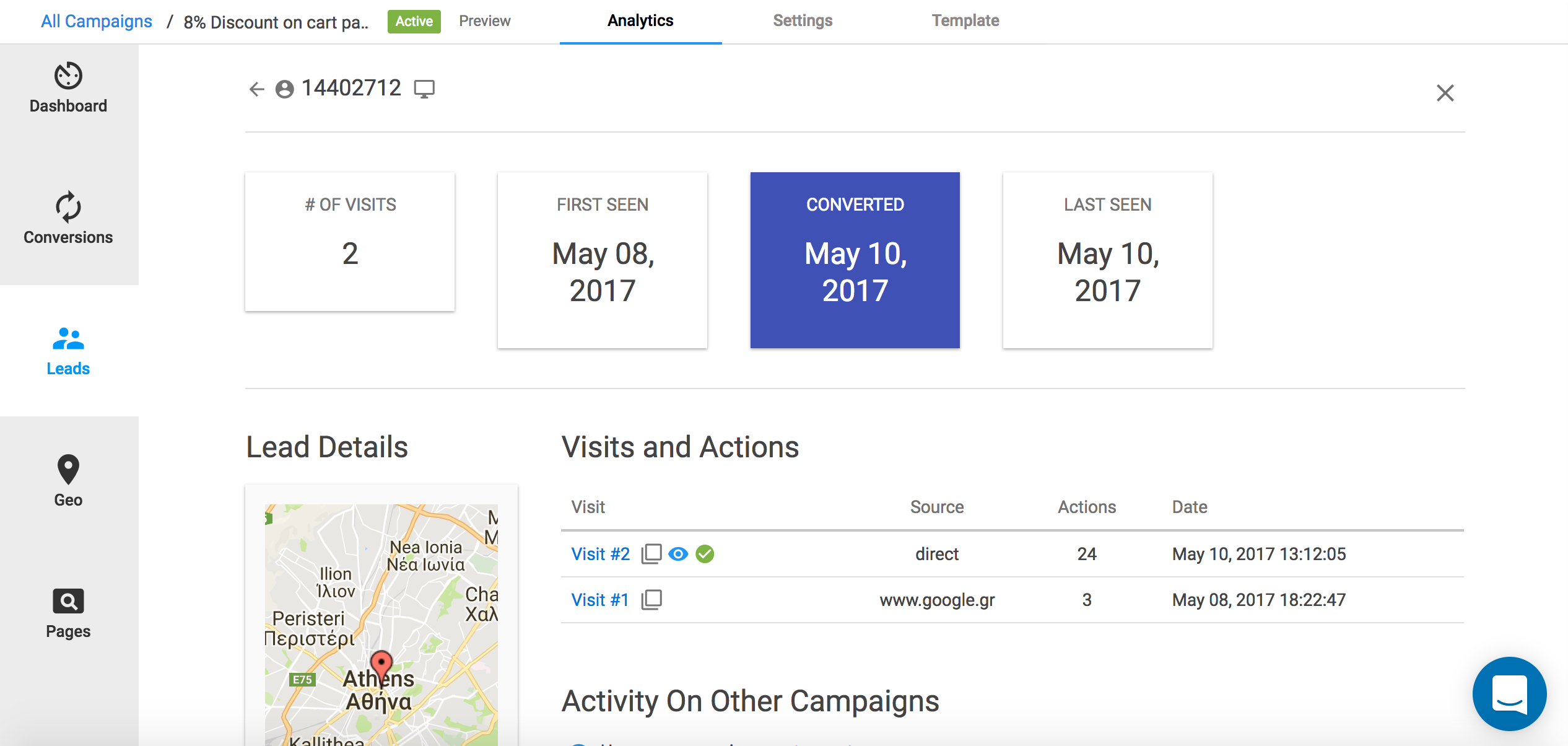
Task: Open the Dashboard sidebar section
Action: tap(68, 88)
